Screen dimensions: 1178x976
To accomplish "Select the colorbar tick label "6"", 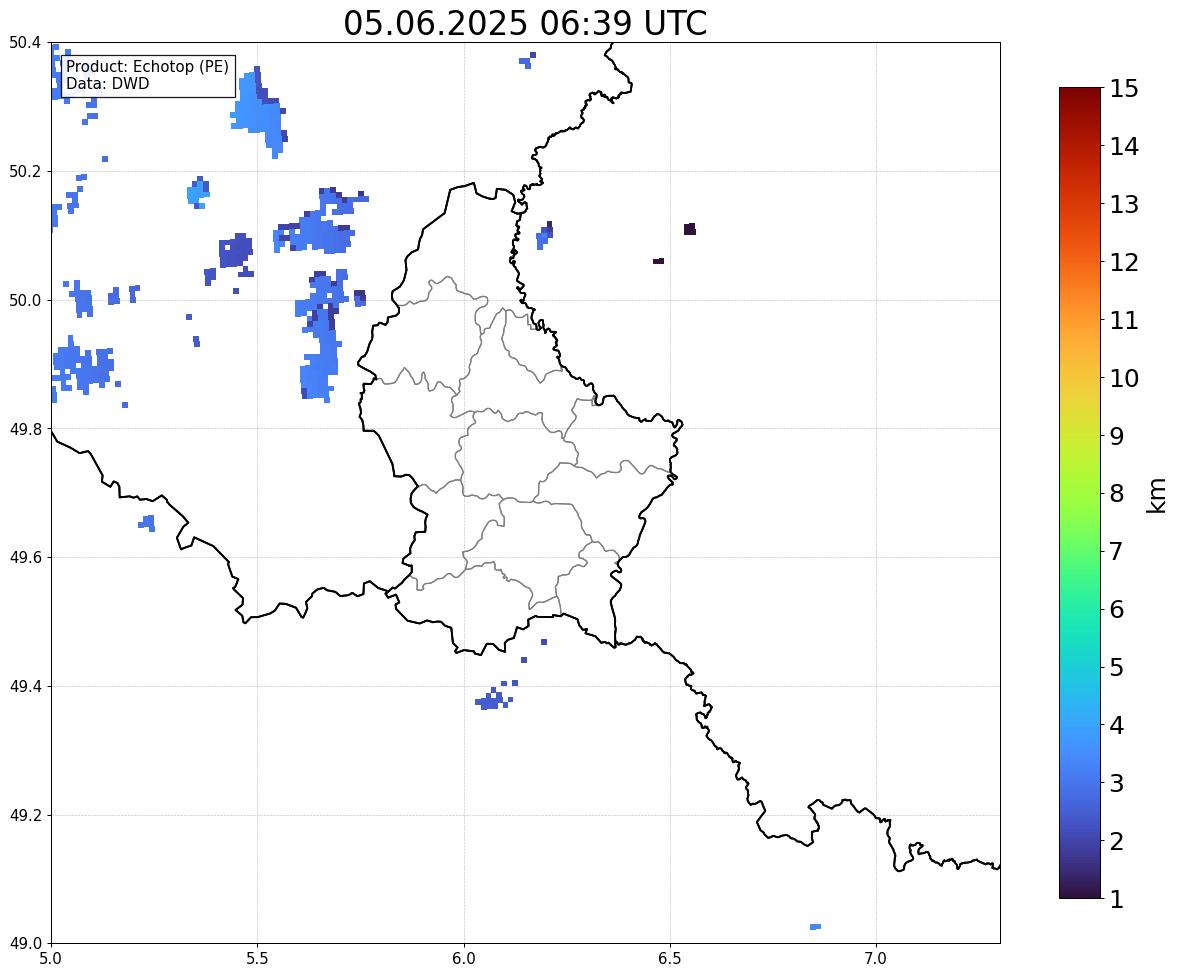I will click(1117, 609).
